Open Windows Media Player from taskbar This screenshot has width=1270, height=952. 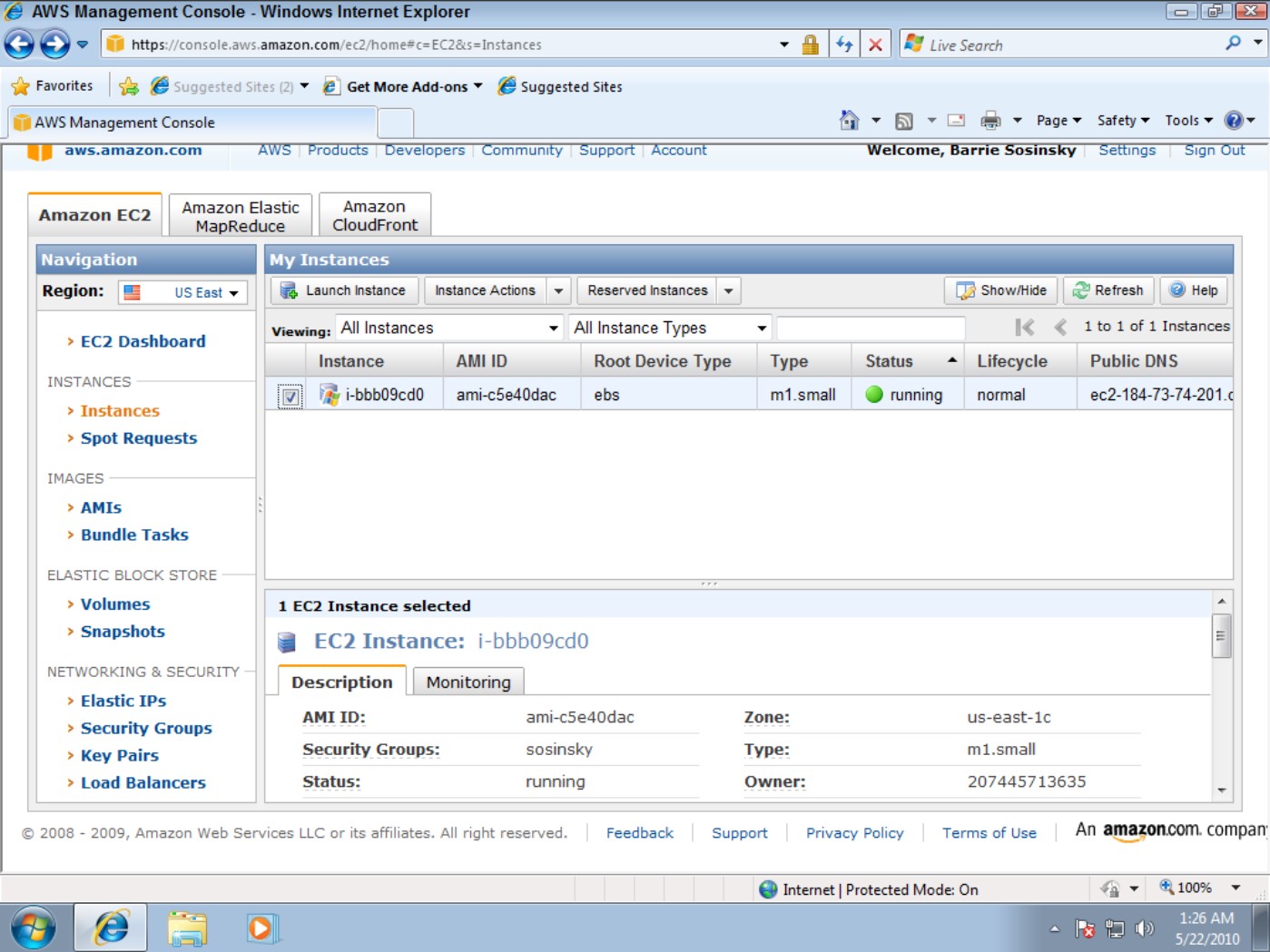(x=261, y=927)
